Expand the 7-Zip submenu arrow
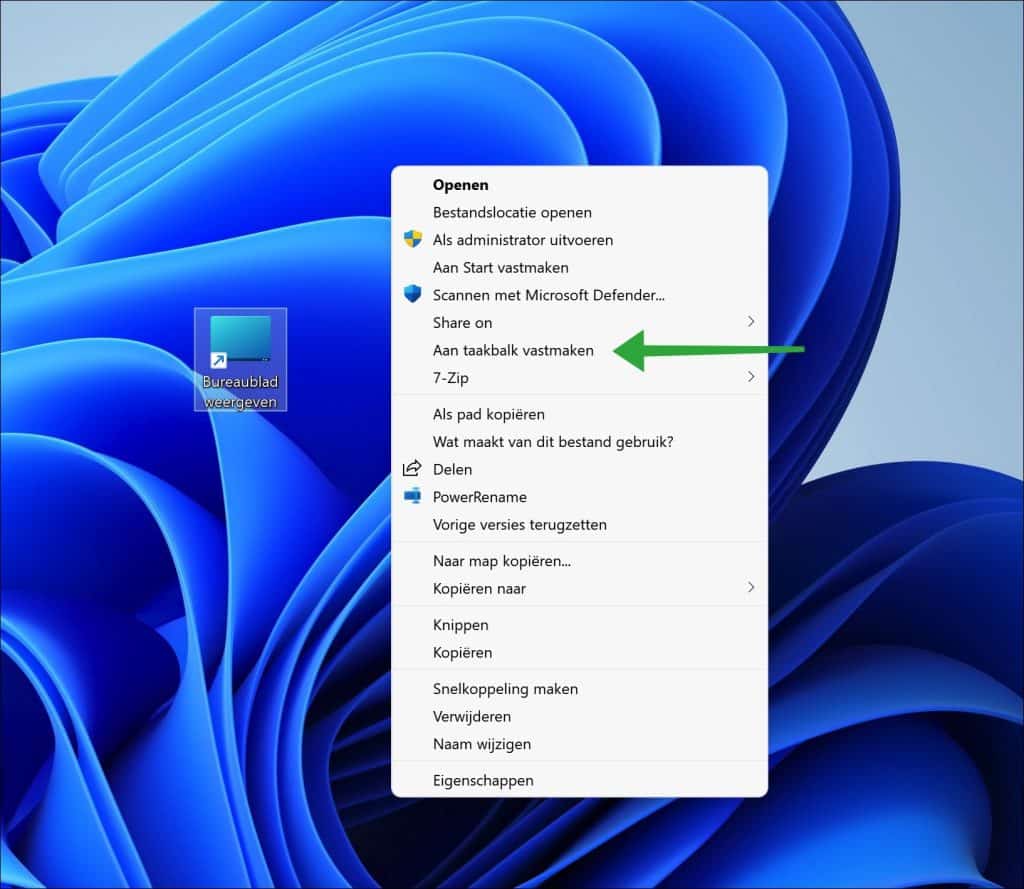The height and width of the screenshot is (889, 1024). click(750, 378)
